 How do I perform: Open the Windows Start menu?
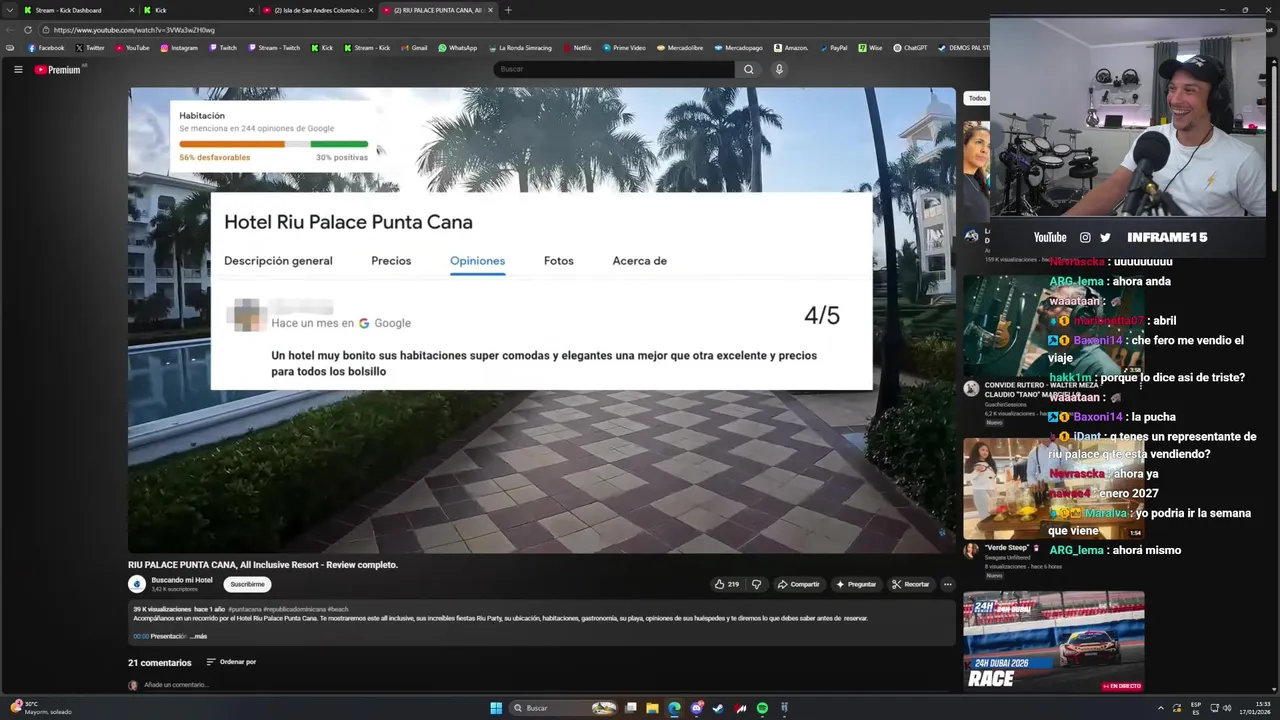[496, 708]
